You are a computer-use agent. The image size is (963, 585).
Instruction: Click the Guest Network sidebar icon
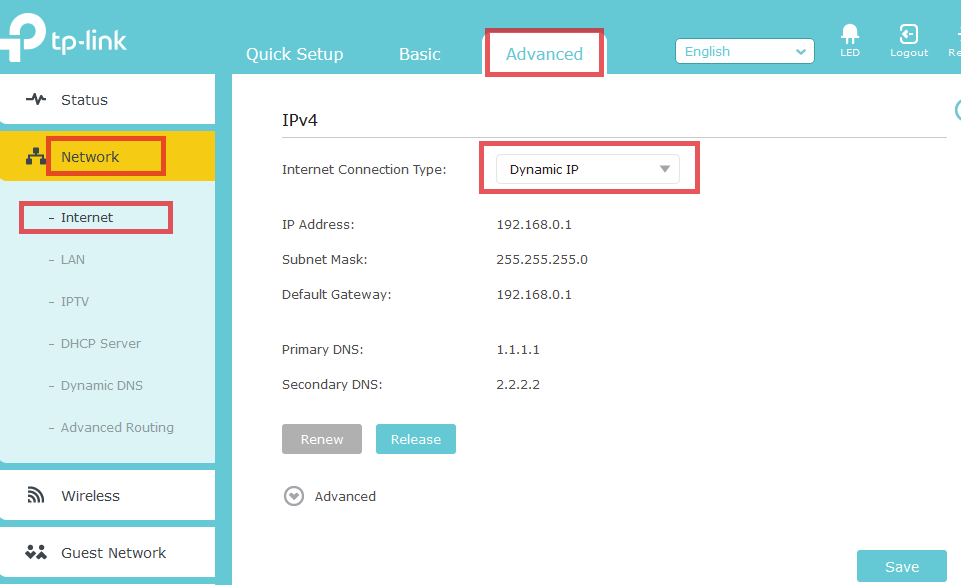pyautogui.click(x=35, y=552)
